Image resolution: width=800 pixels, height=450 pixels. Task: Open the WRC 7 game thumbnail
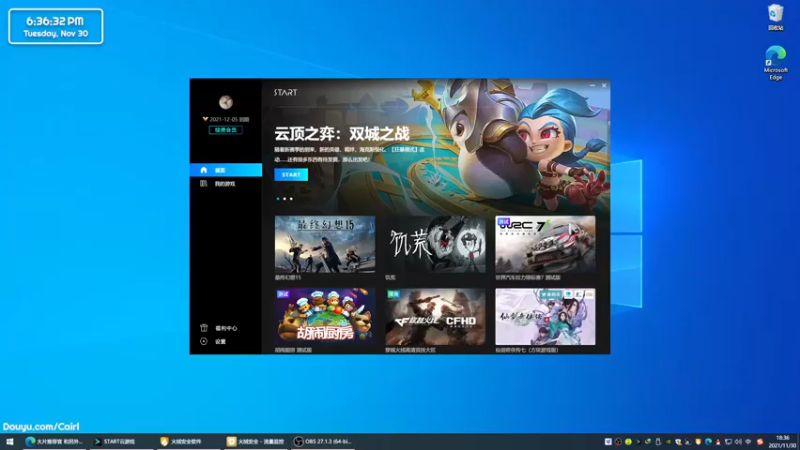point(545,244)
